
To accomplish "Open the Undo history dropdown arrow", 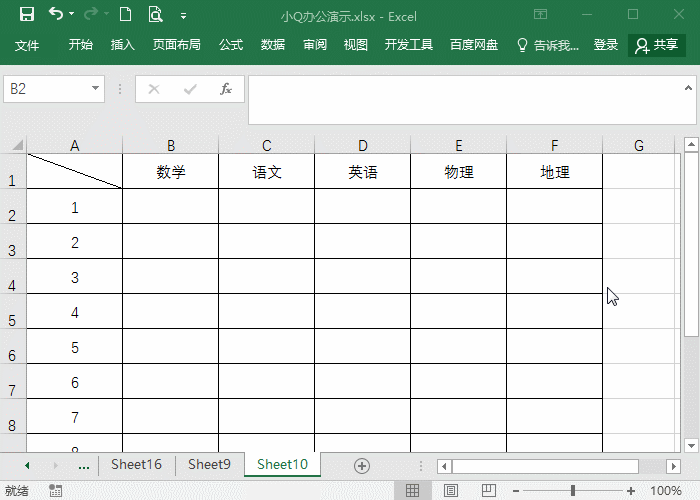I will (72, 16).
